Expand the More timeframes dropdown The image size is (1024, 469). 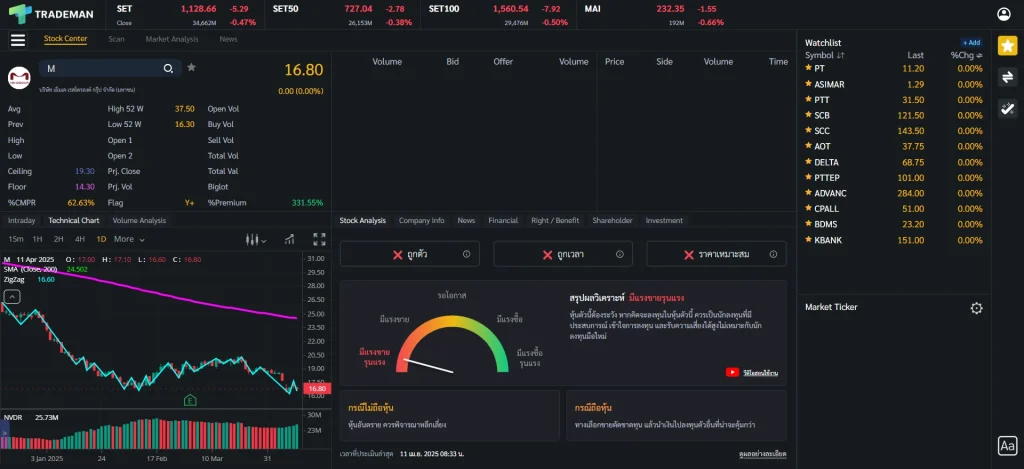pyautogui.click(x=128, y=239)
